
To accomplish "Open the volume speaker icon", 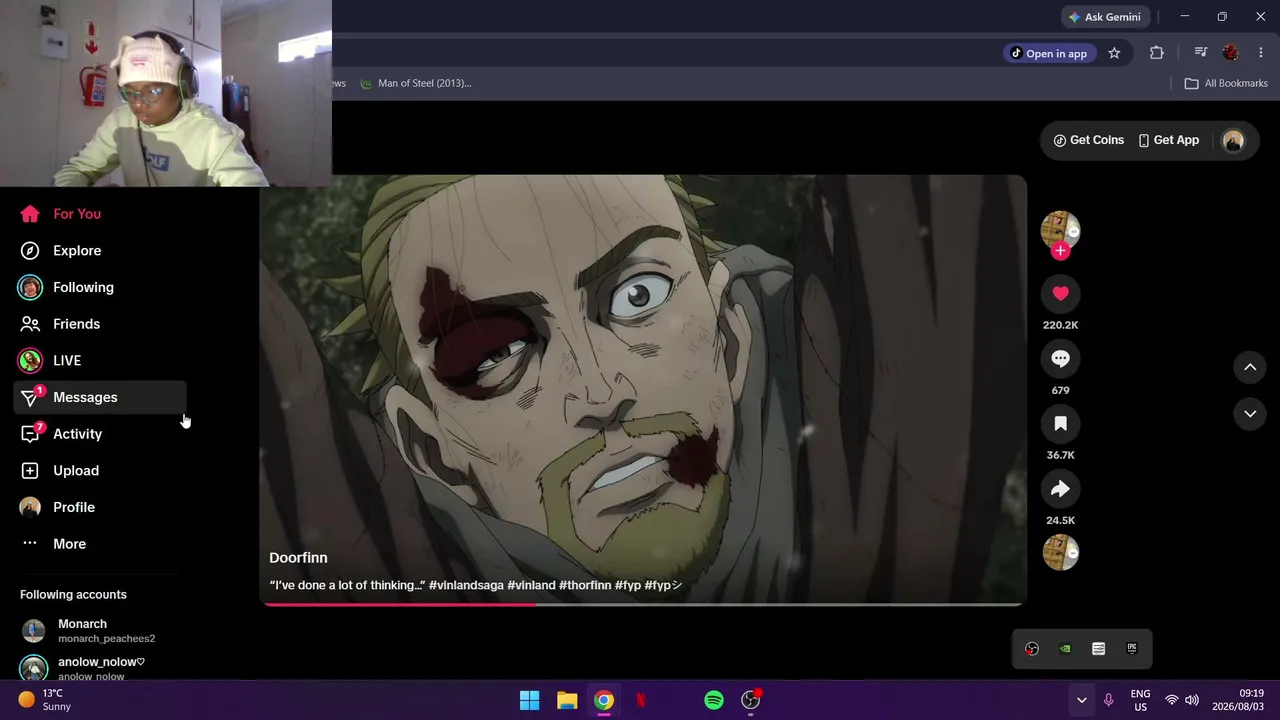I will [1192, 701].
